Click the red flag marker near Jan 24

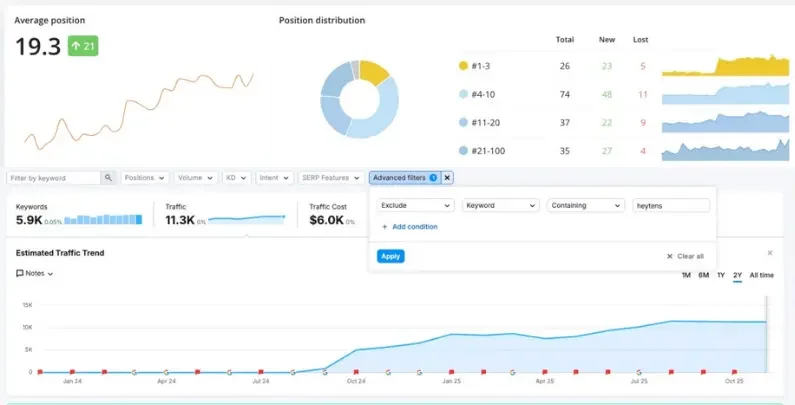[72, 372]
